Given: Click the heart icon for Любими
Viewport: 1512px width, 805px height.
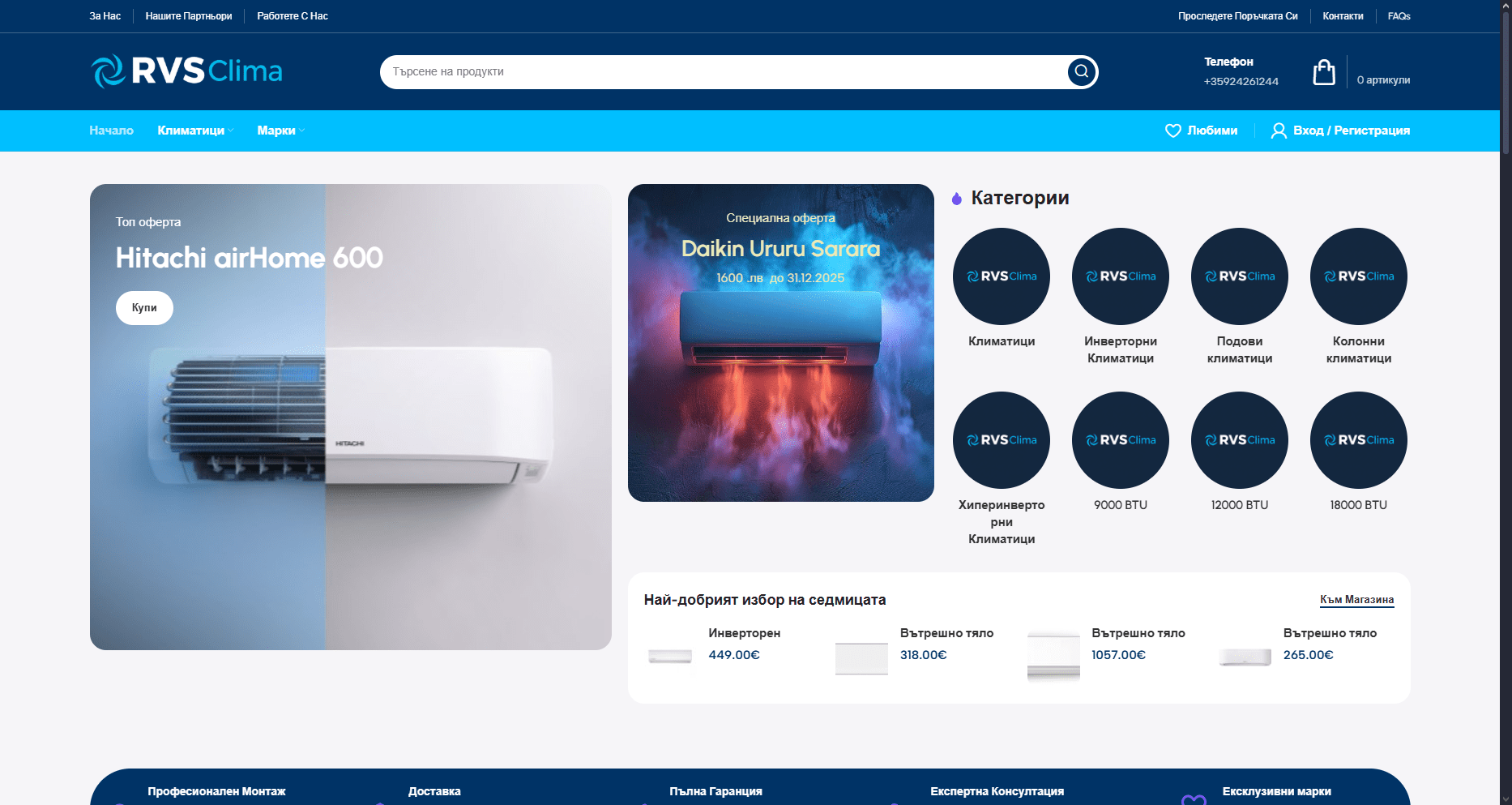Looking at the screenshot, I should pyautogui.click(x=1172, y=131).
